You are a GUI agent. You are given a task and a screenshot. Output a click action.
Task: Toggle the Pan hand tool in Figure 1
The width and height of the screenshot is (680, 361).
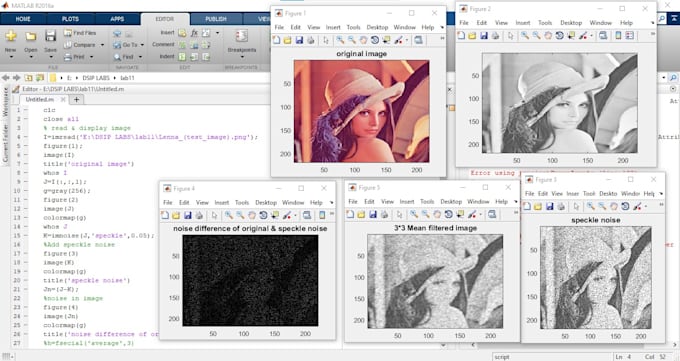coord(363,40)
